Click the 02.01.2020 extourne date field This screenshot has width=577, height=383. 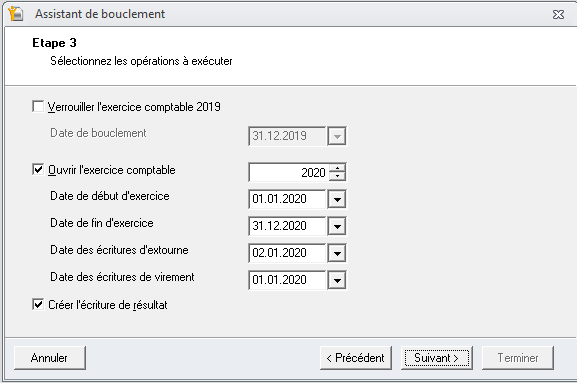point(288,253)
